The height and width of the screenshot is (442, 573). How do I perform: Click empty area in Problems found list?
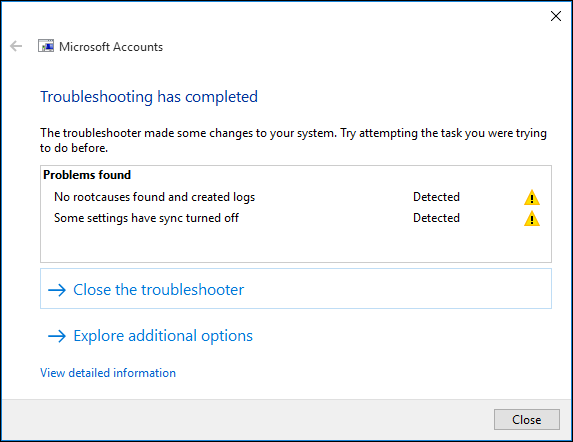tap(296, 244)
